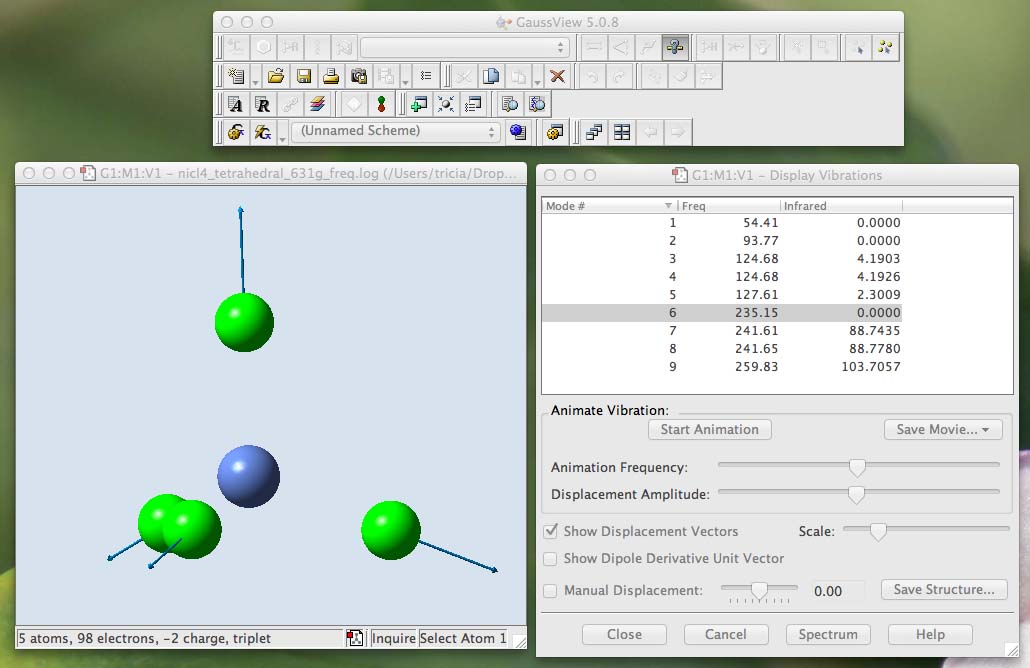Click the Open file folder icon
This screenshot has height=668, width=1030.
pos(276,76)
